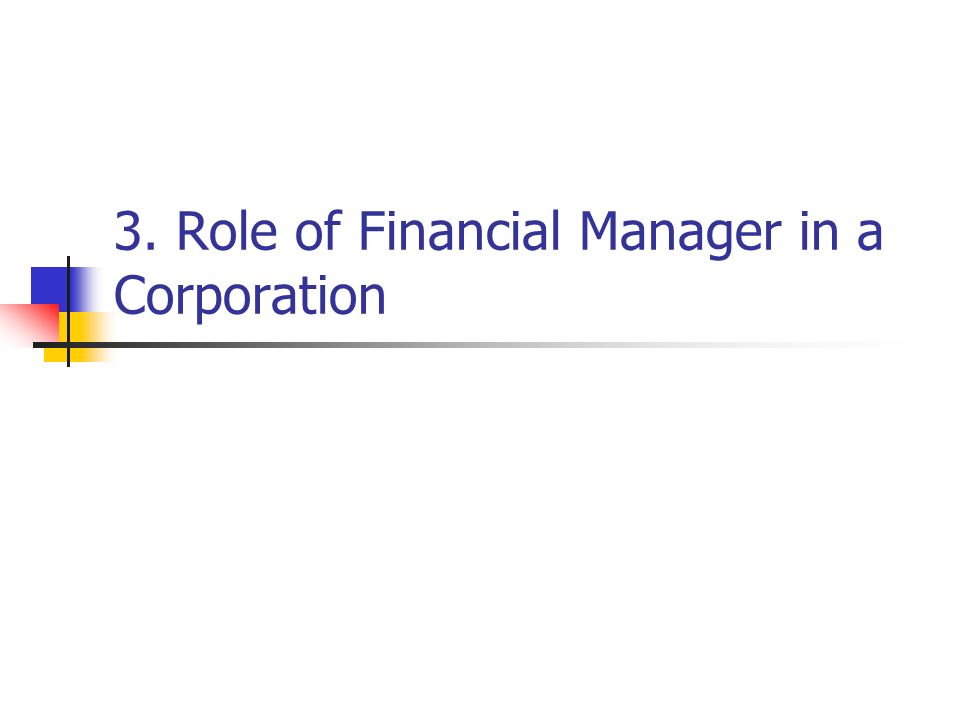The image size is (960, 720).
Task: Click where the black lines cross
Action: (x=69, y=345)
